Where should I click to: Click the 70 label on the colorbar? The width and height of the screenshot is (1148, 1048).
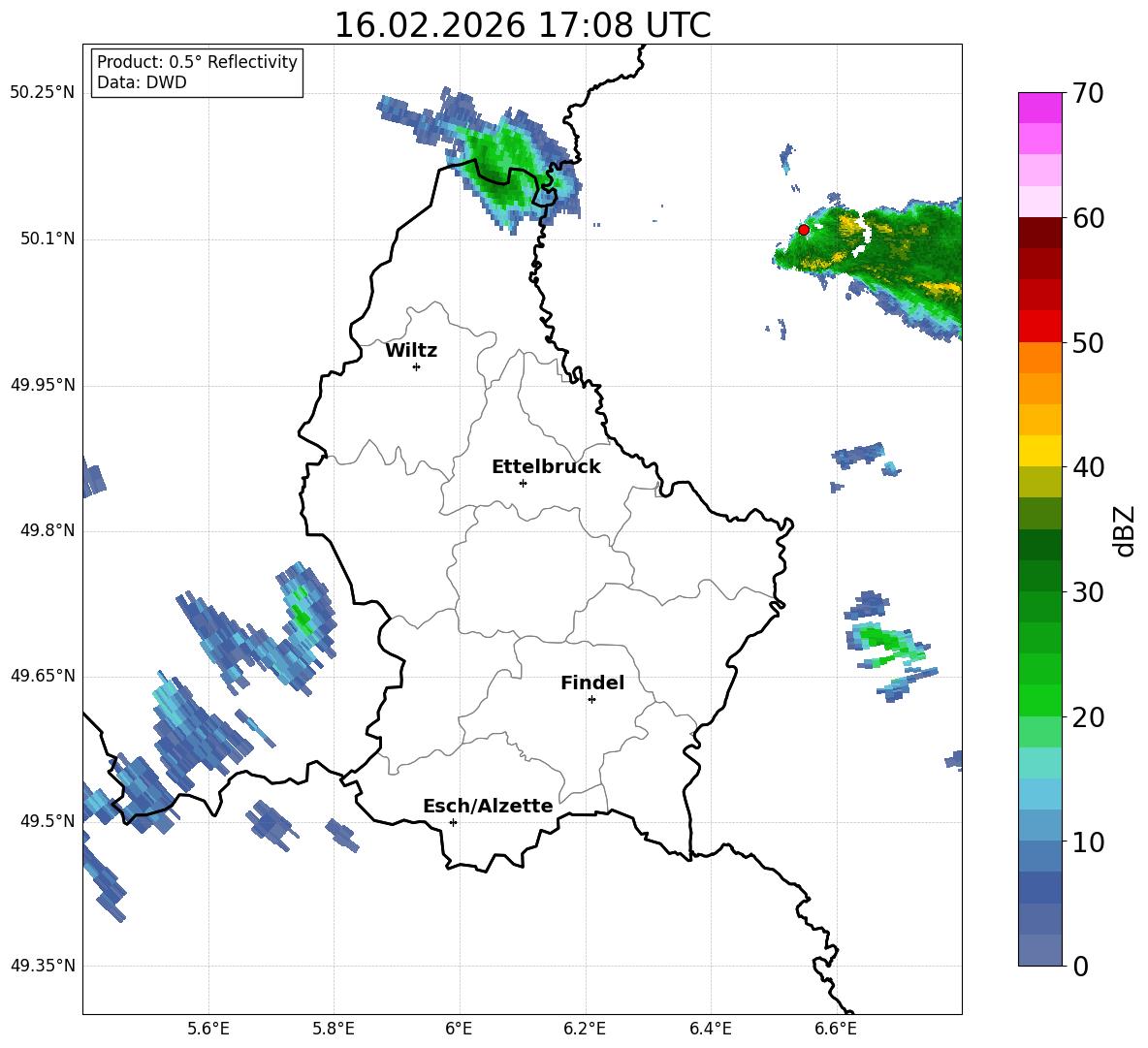pos(1089,93)
